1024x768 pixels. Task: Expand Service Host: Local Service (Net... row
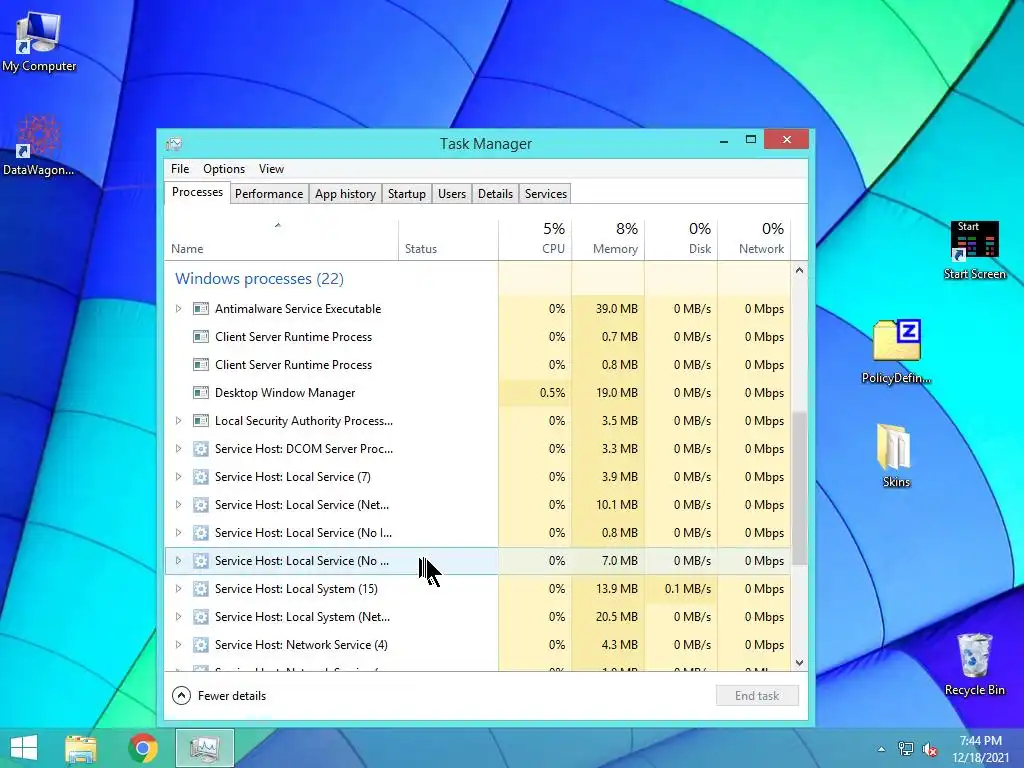click(x=178, y=505)
